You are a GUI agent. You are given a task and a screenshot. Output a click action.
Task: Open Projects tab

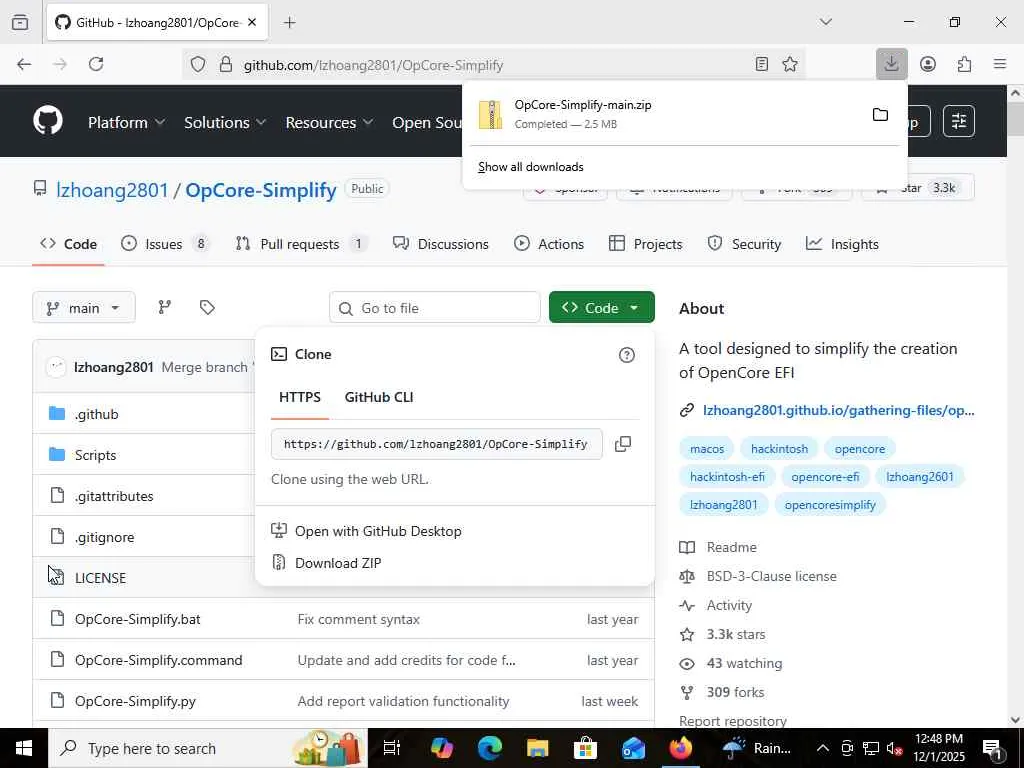tap(646, 244)
